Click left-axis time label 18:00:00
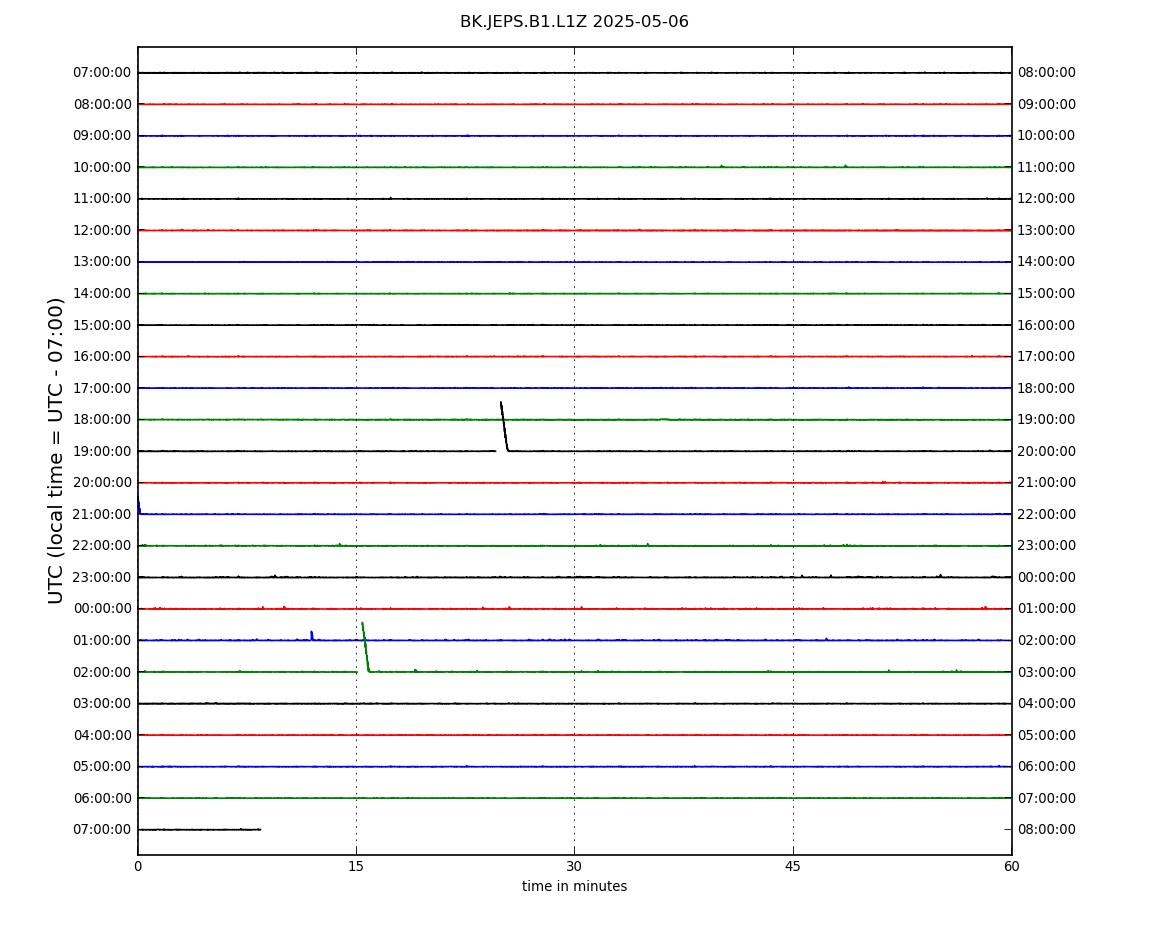1150x950 pixels. (102, 420)
